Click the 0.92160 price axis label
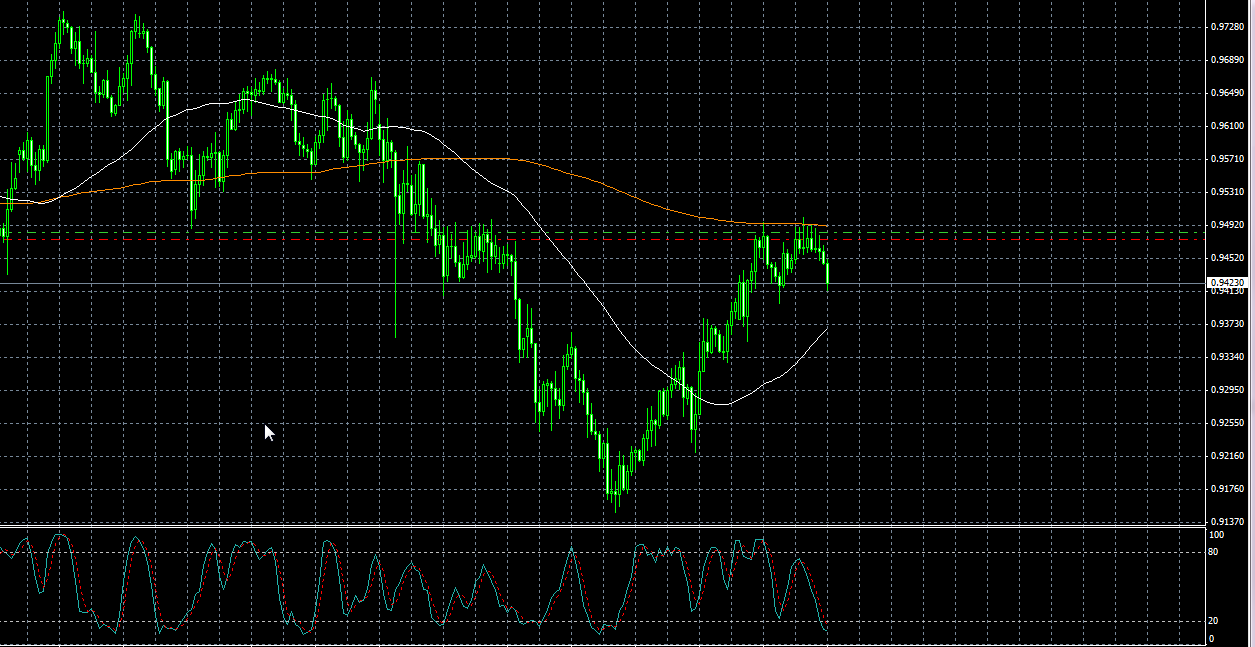Image resolution: width=1255 pixels, height=647 pixels. click(x=1228, y=456)
